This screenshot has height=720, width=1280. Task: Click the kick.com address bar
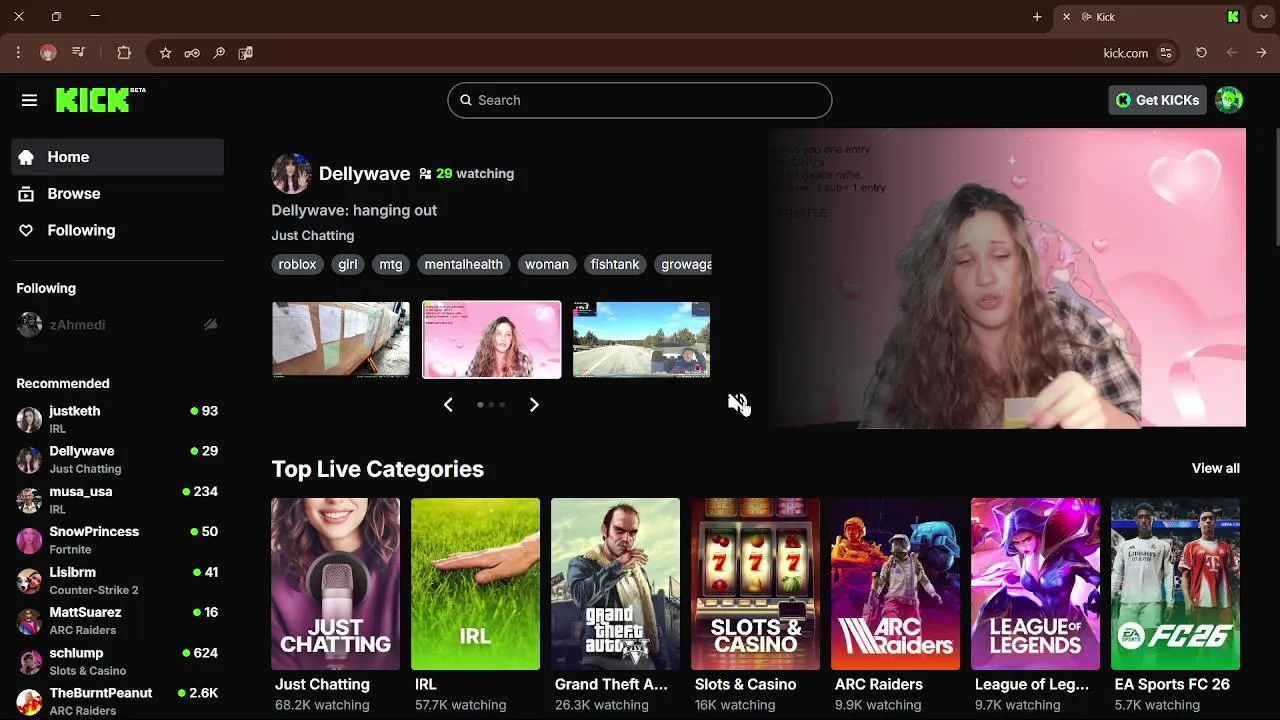1125,53
